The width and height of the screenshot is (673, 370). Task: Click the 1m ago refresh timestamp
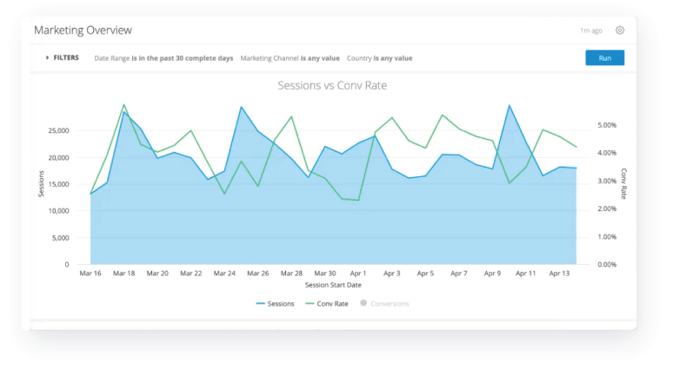(591, 30)
